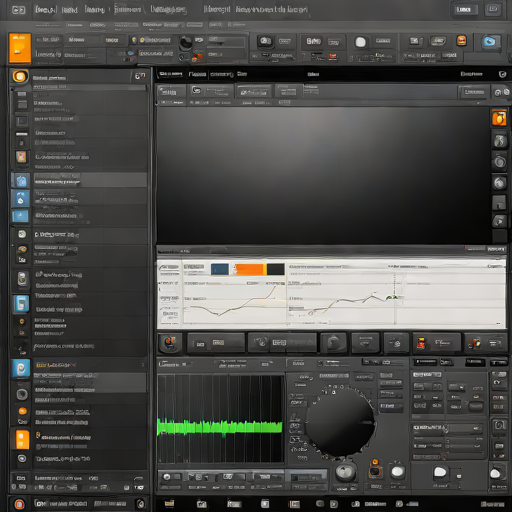Click the shield icon at the viewer tab bar's right end
Screen dimensions: 512x512
502,74
